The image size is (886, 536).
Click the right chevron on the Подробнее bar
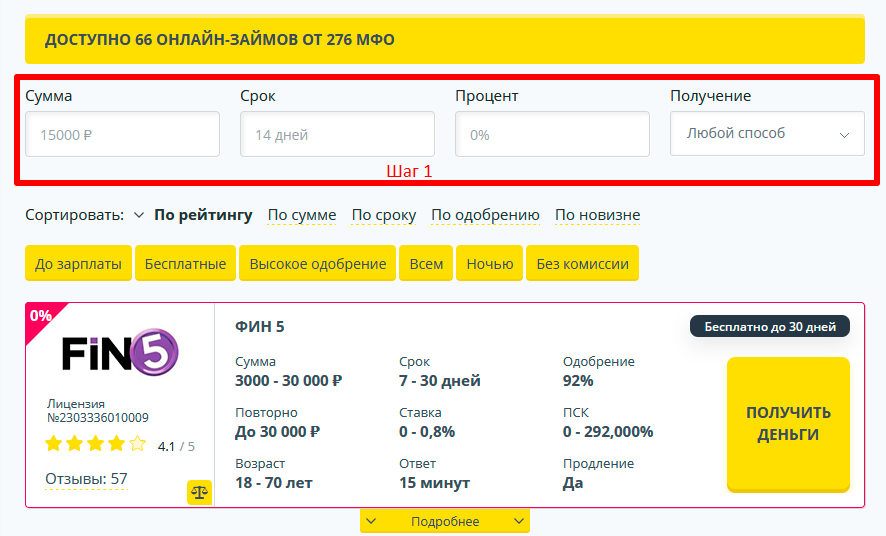coord(518,521)
